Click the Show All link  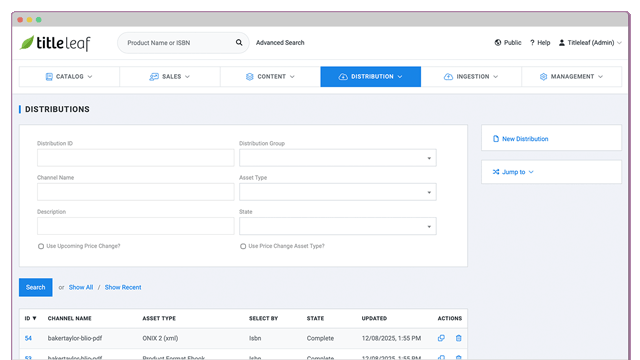[x=81, y=287]
